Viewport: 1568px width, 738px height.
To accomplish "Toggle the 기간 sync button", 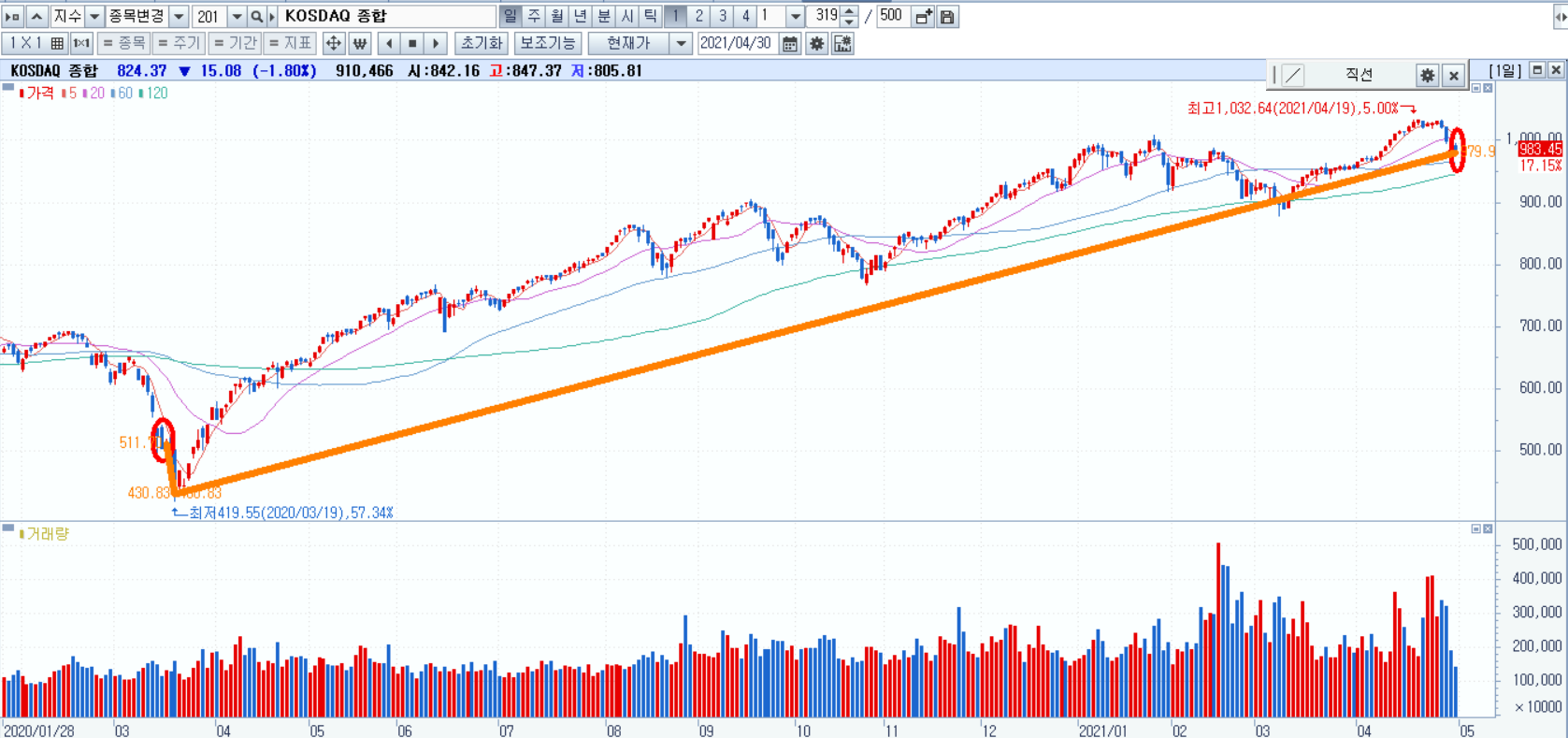I will coord(236,43).
